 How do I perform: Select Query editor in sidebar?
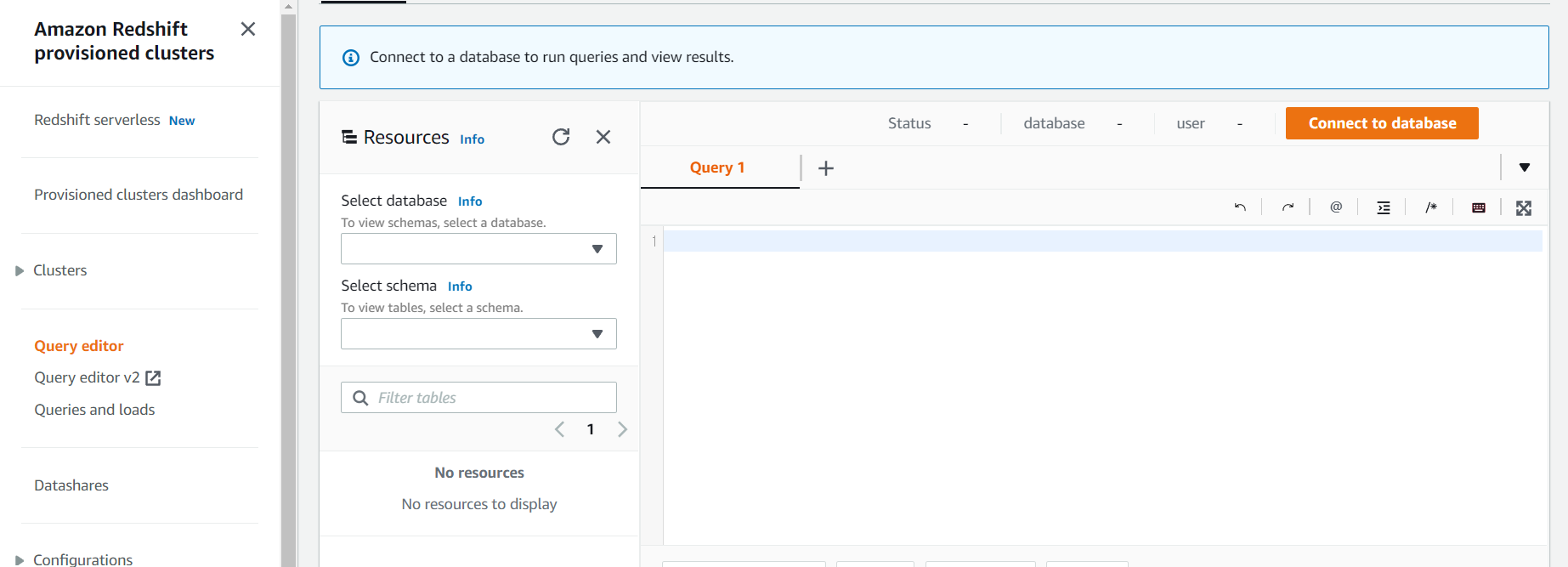point(79,346)
